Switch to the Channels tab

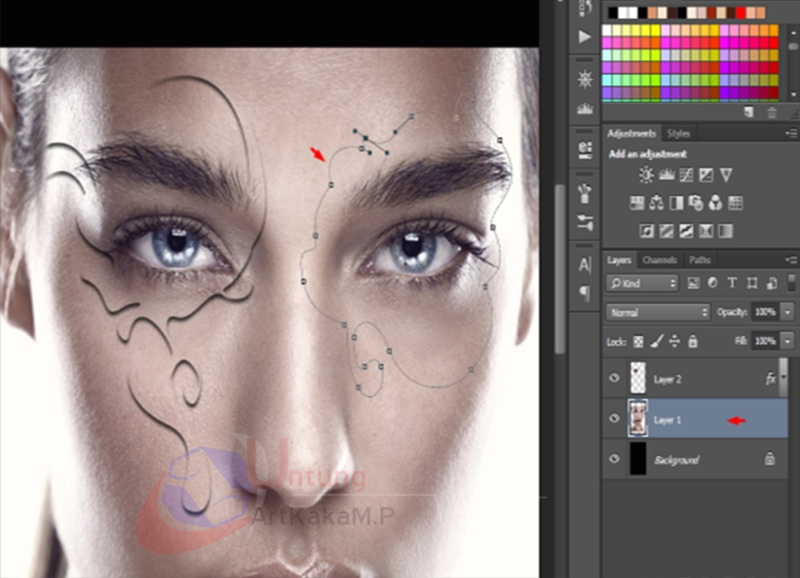tap(660, 260)
